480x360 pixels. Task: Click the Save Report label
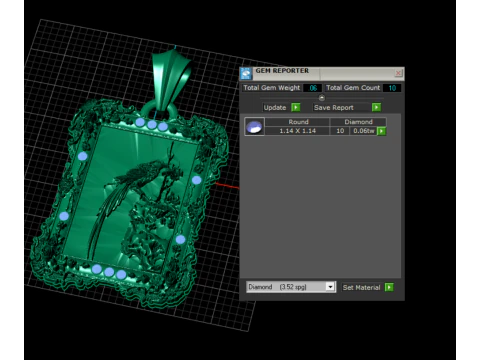334,107
